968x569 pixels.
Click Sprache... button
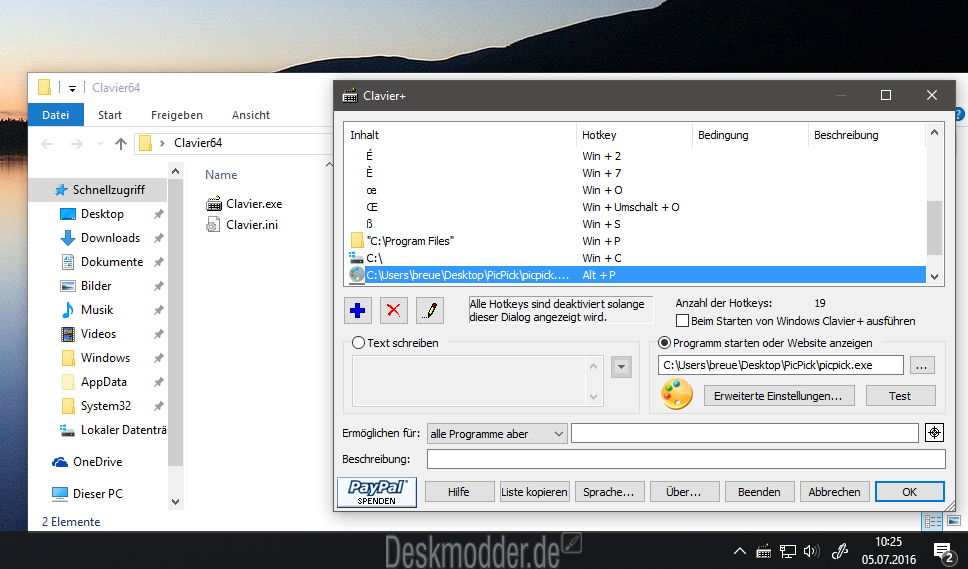click(x=609, y=492)
